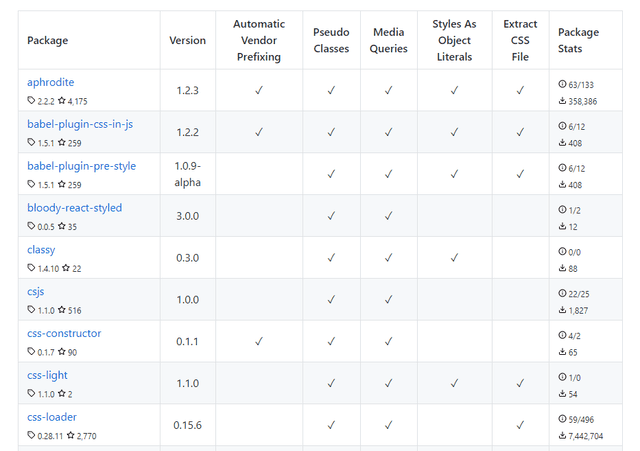Image resolution: width=640 pixels, height=451 pixels.
Task: Select version 1.2.3 in aphrodite row
Action: tap(188, 90)
